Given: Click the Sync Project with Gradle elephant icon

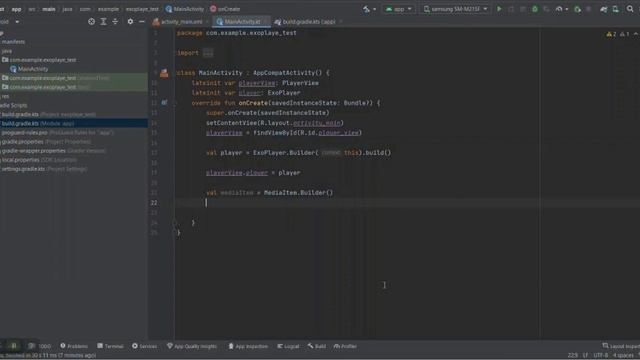Looking at the screenshot, I should coord(603,9).
